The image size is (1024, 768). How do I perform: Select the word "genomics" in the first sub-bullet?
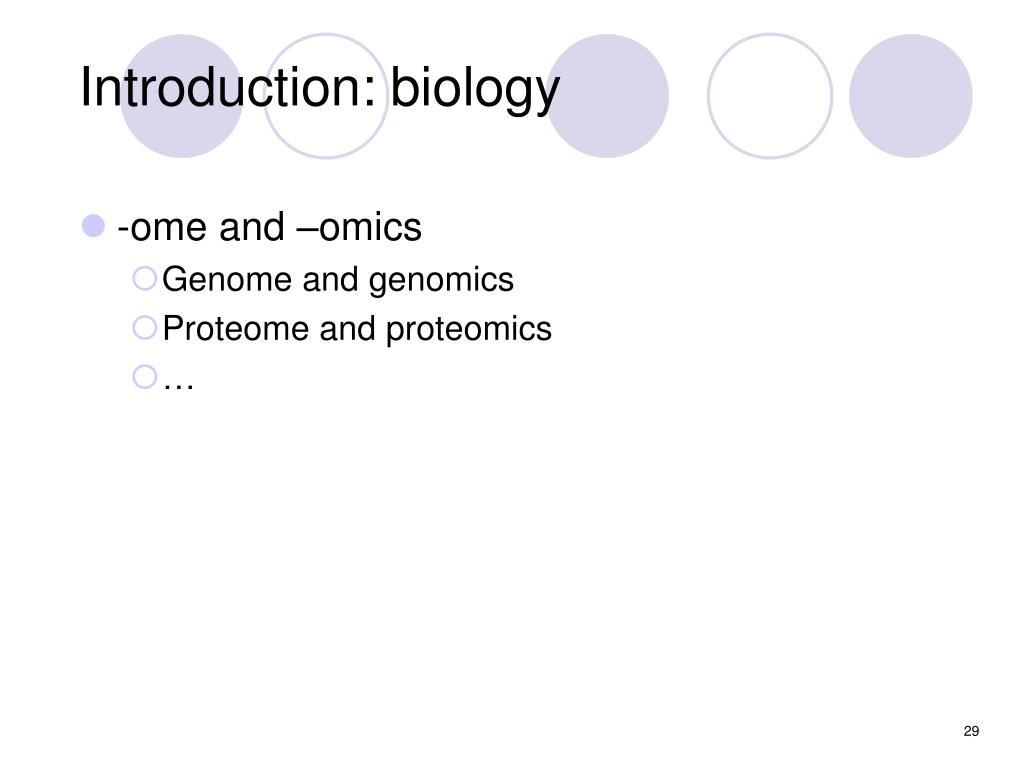point(441,281)
